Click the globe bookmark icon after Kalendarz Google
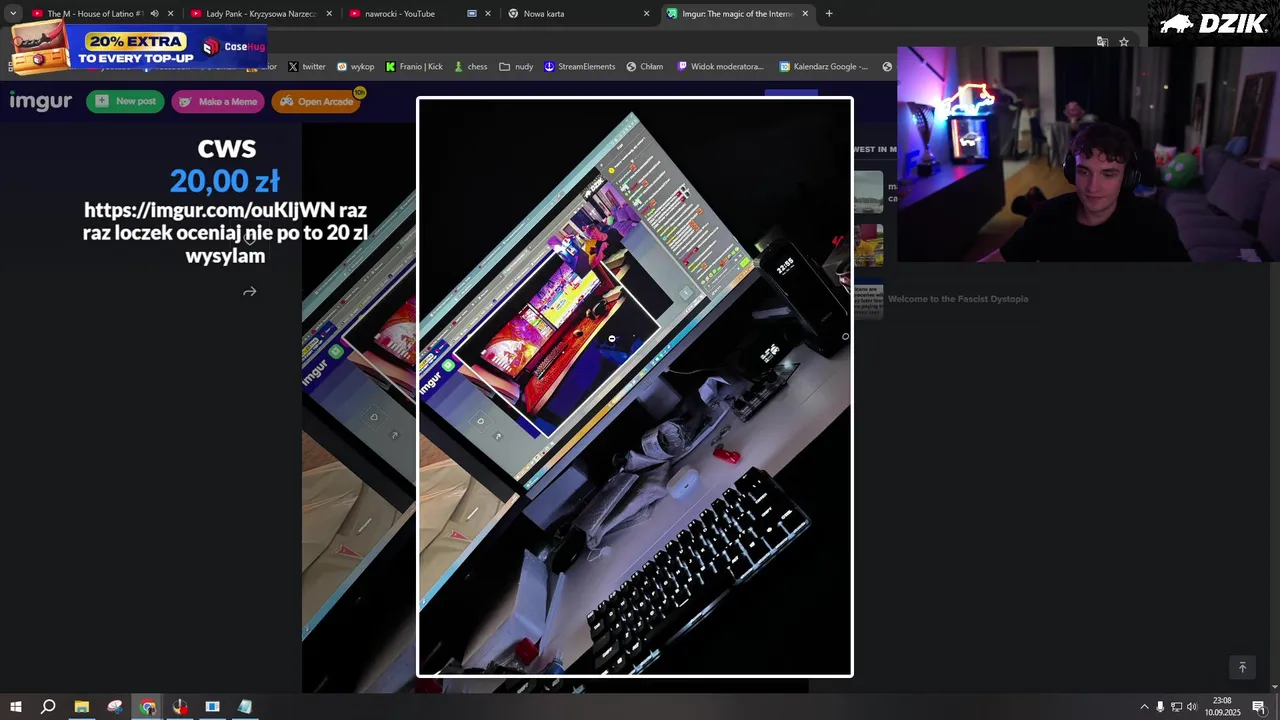1280x720 pixels. click(x=887, y=67)
